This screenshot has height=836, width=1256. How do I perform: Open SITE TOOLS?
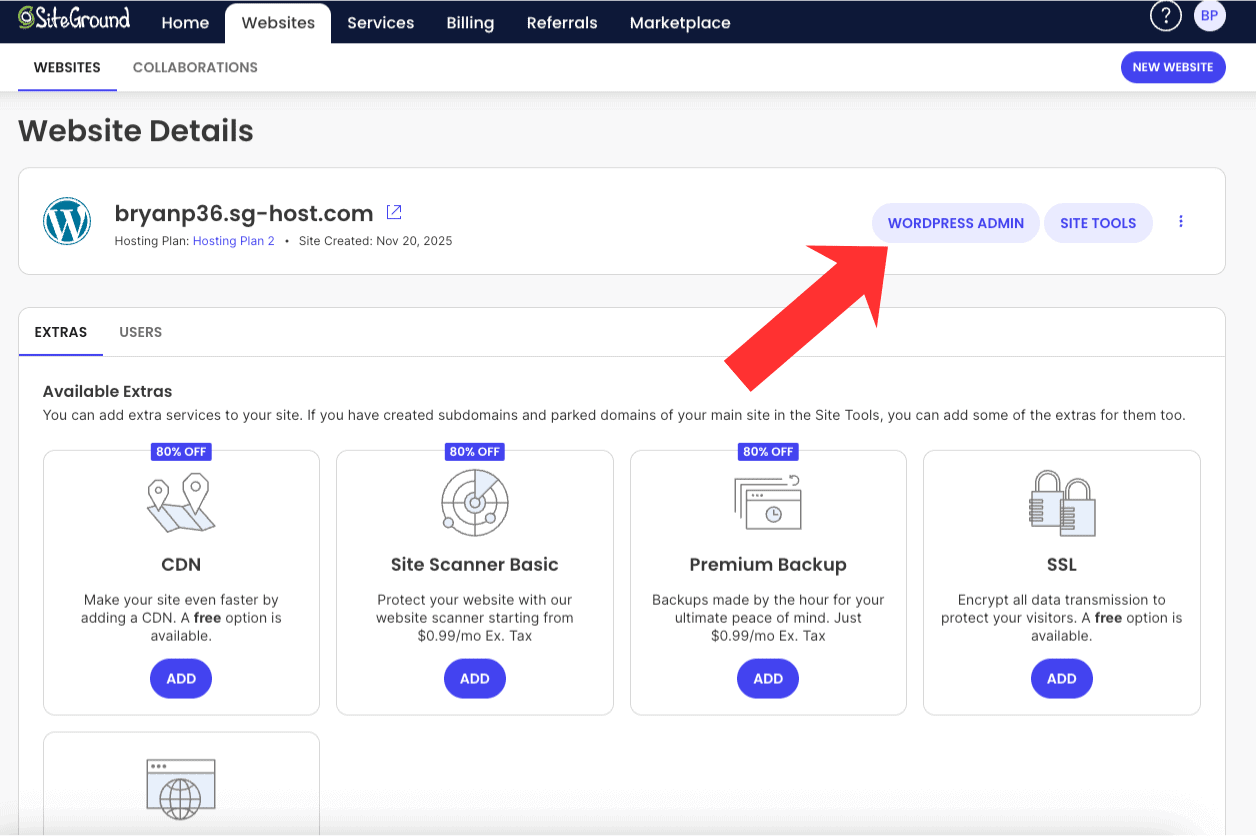(x=1098, y=223)
